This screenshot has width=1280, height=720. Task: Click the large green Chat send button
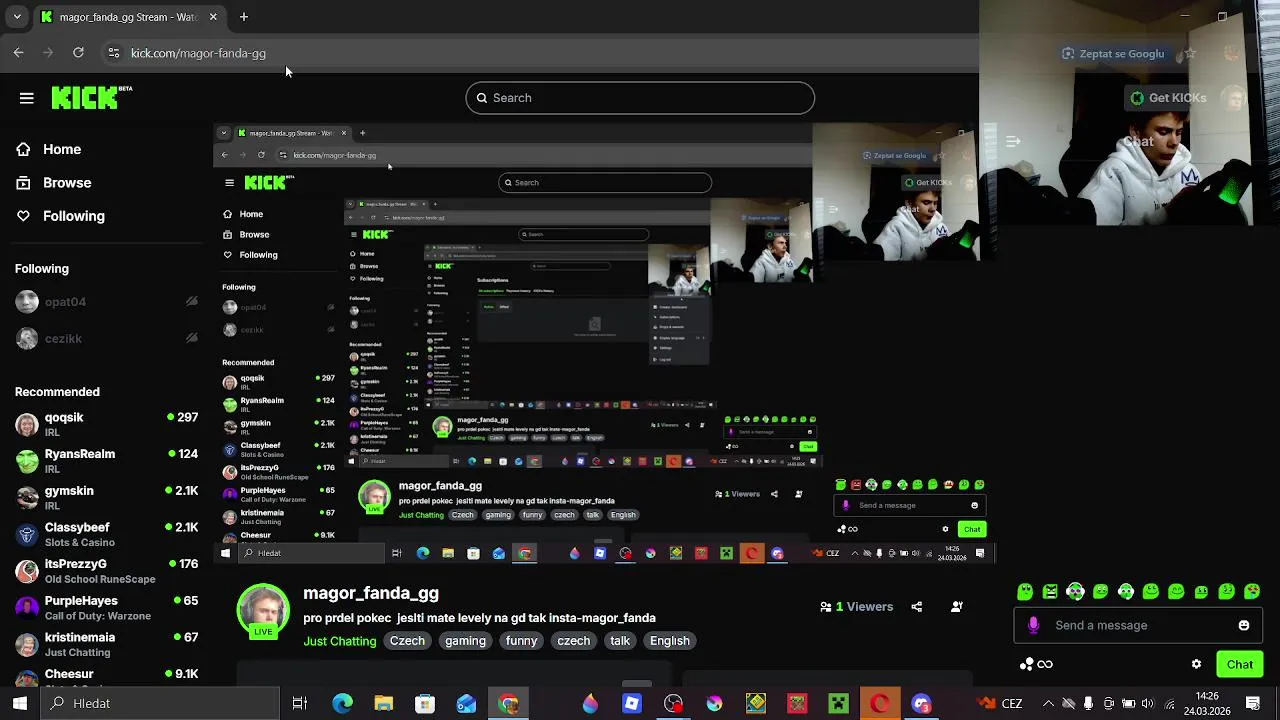[1240, 664]
